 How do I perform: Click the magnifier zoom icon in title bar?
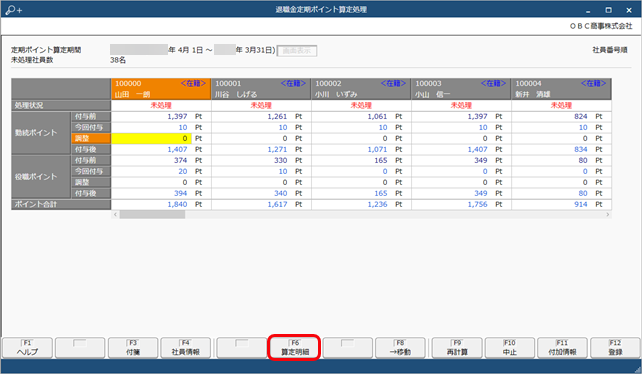pyautogui.click(x=14, y=9)
